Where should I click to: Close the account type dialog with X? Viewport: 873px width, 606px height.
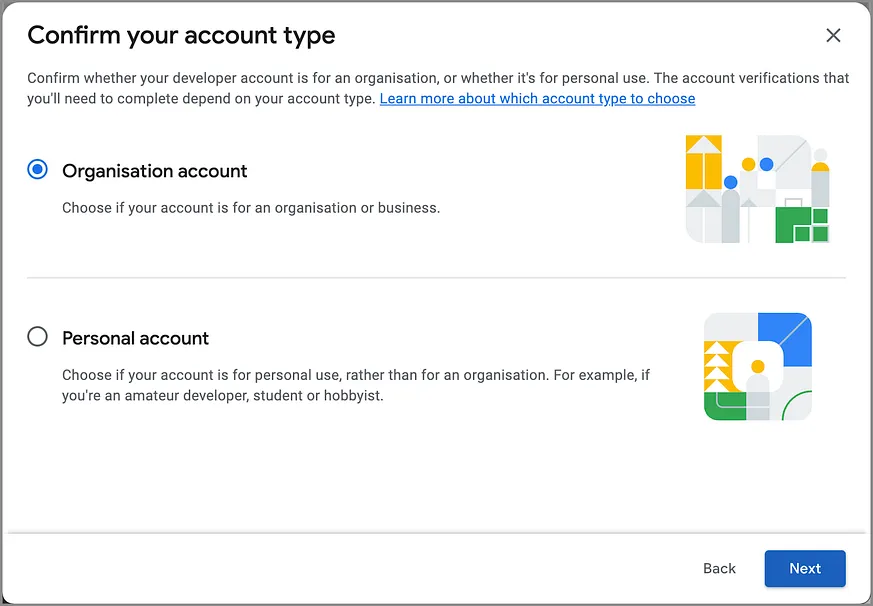click(833, 35)
